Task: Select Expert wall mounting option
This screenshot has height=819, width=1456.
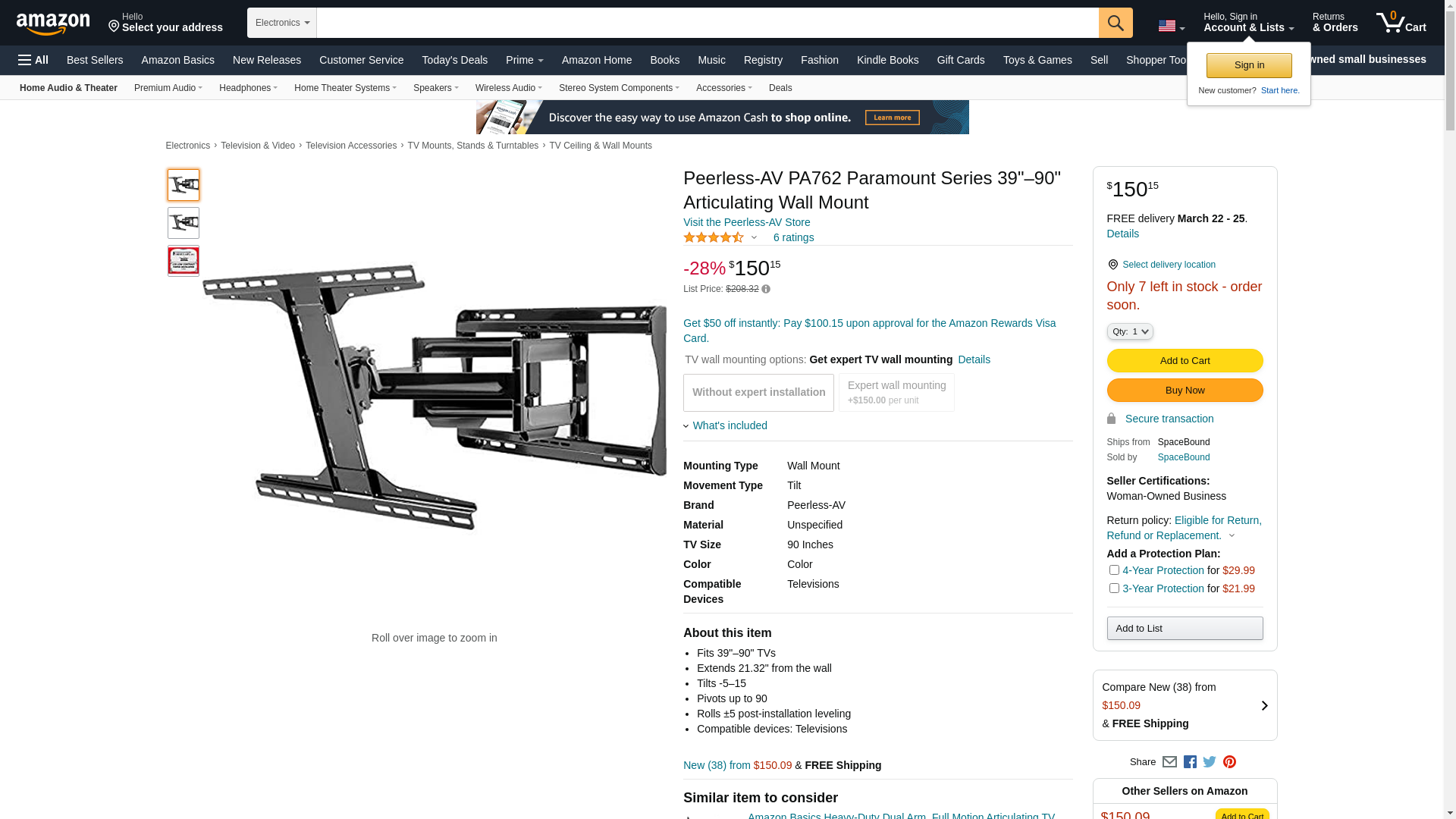Action: pyautogui.click(x=896, y=393)
